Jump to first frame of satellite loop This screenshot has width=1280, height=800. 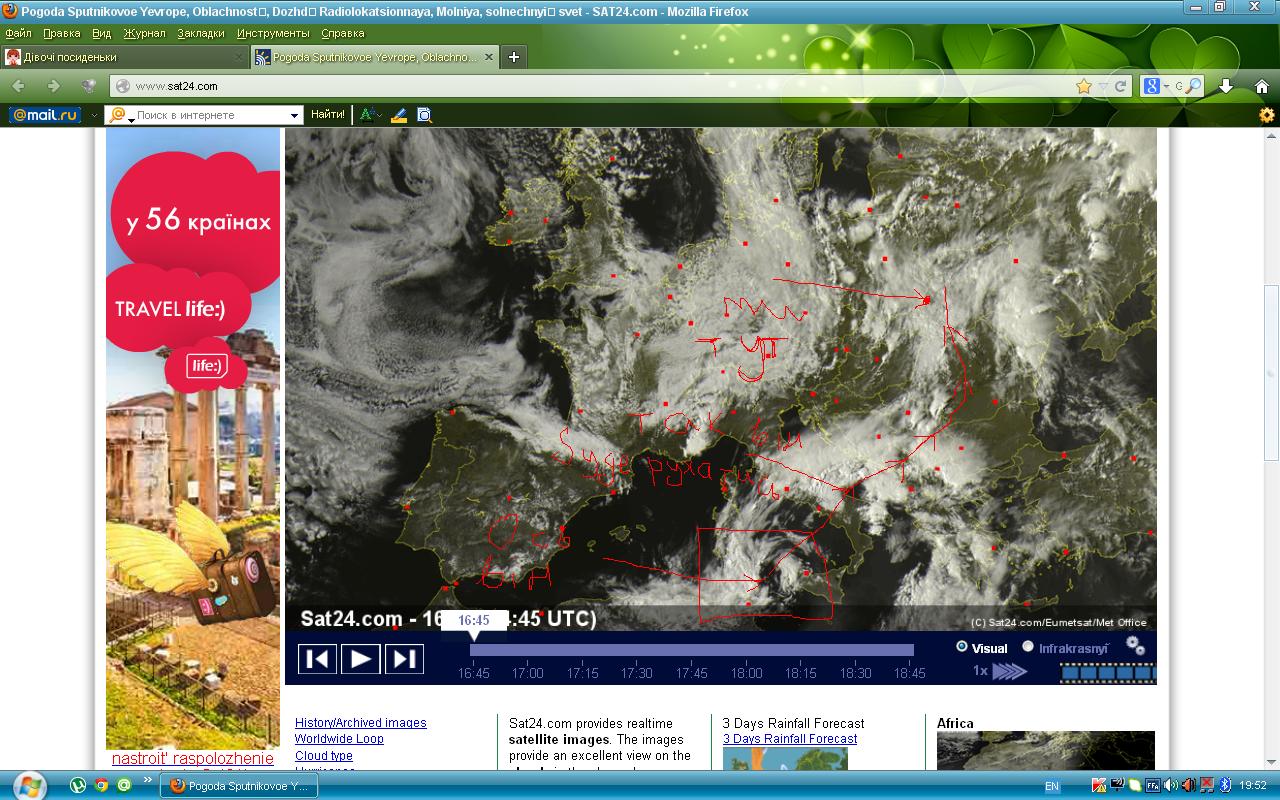point(318,659)
